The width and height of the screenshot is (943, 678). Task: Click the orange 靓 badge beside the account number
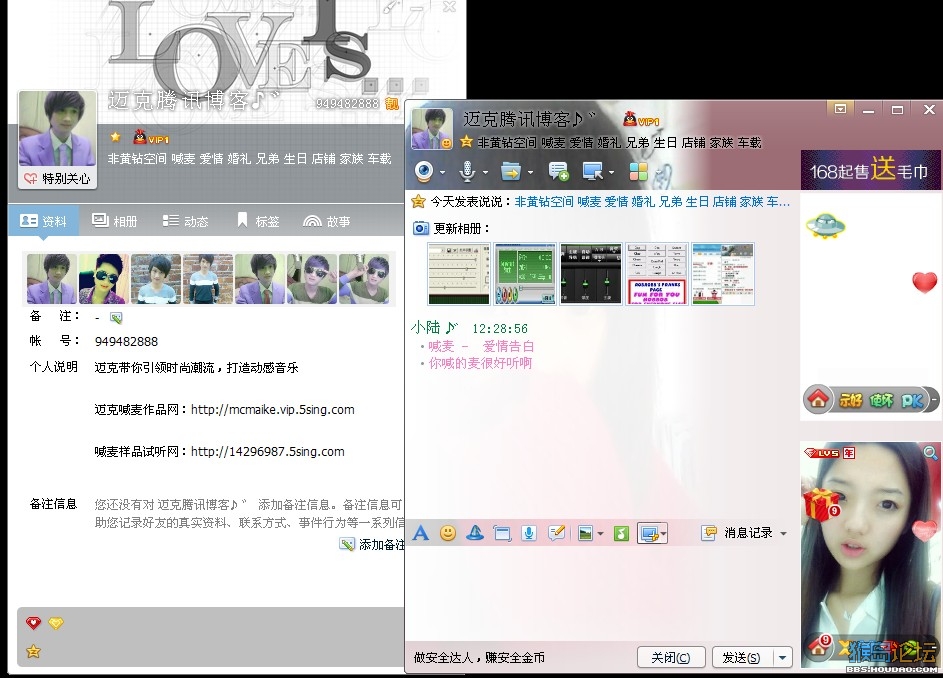tap(392, 103)
